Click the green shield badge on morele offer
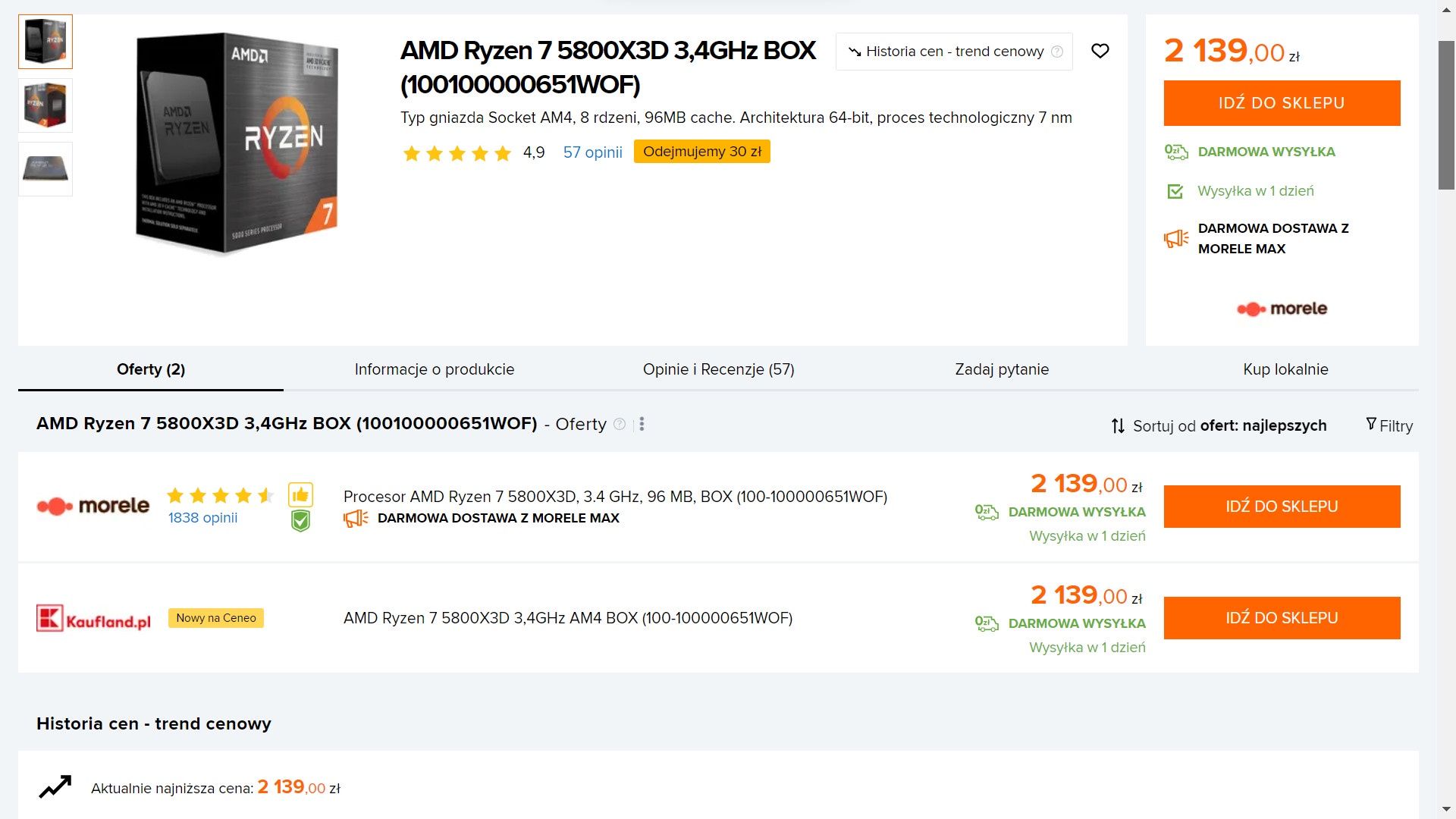 pyautogui.click(x=300, y=521)
